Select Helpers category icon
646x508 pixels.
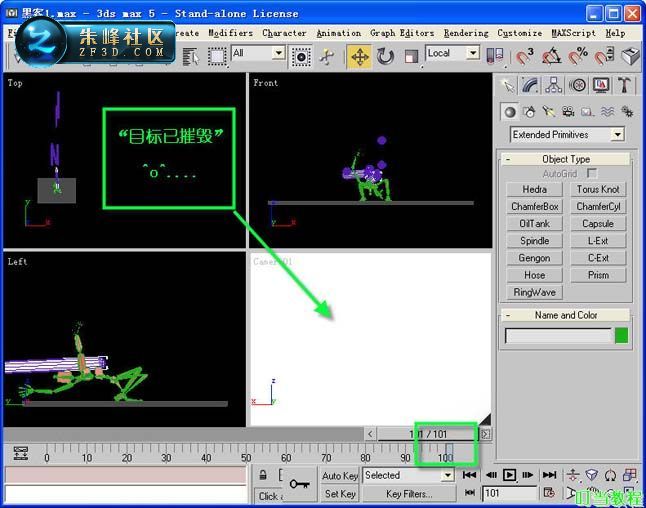coord(587,112)
